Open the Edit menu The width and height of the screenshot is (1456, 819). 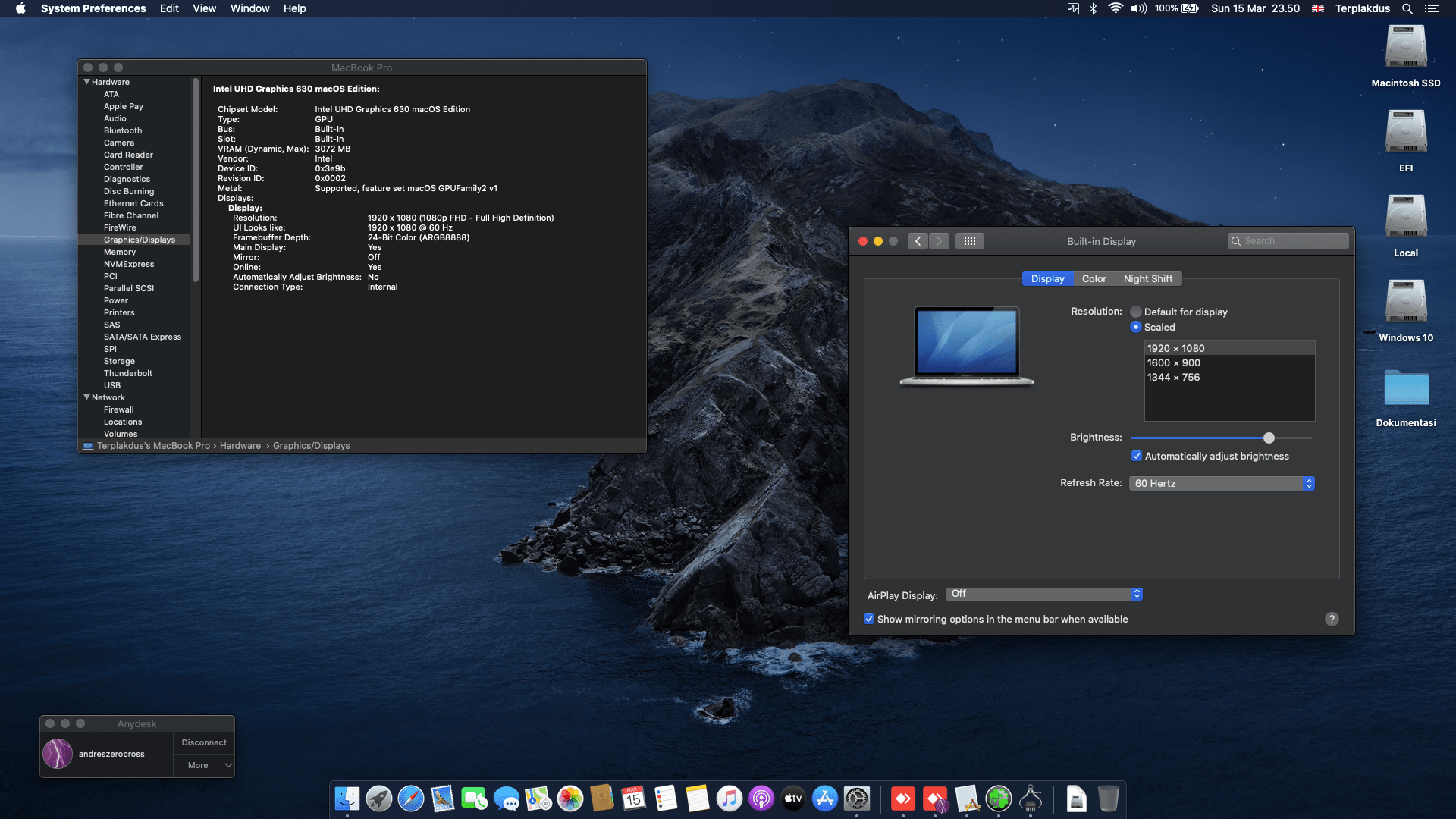(169, 8)
